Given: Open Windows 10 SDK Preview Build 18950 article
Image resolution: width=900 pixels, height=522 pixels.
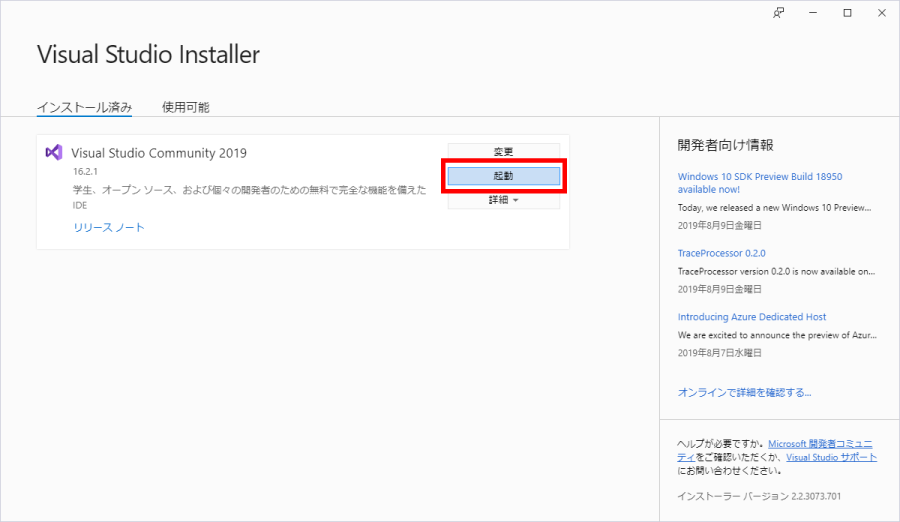Looking at the screenshot, I should (x=759, y=182).
